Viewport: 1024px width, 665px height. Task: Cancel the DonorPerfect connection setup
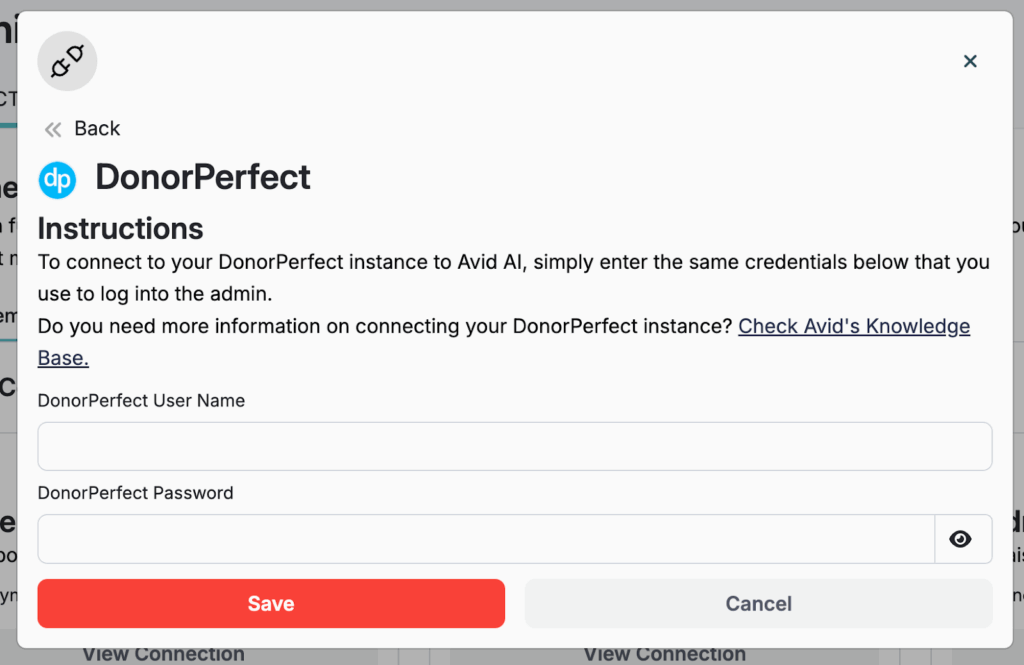[758, 603]
